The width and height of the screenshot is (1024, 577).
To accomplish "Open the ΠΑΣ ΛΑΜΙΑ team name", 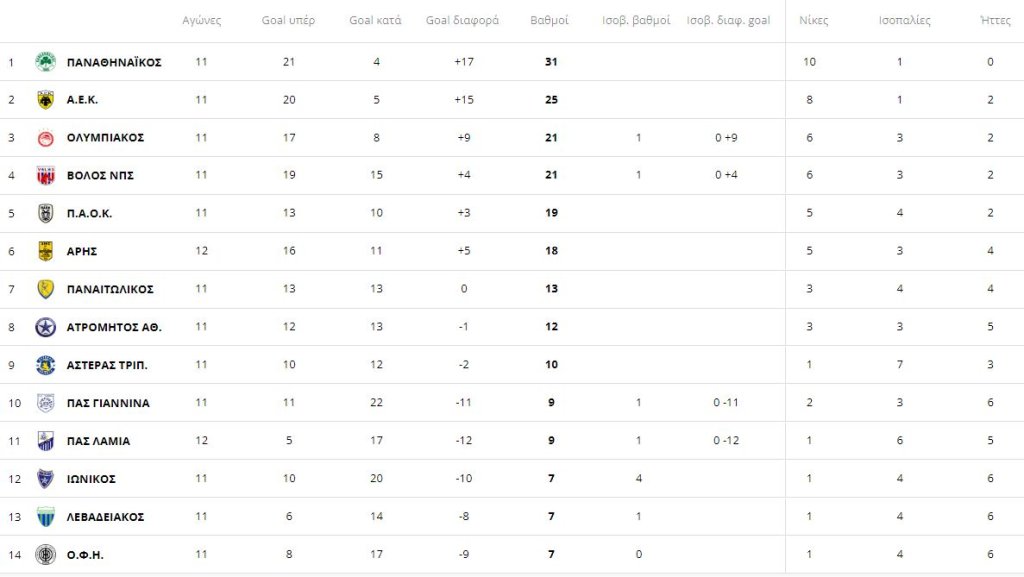I will (x=98, y=441).
